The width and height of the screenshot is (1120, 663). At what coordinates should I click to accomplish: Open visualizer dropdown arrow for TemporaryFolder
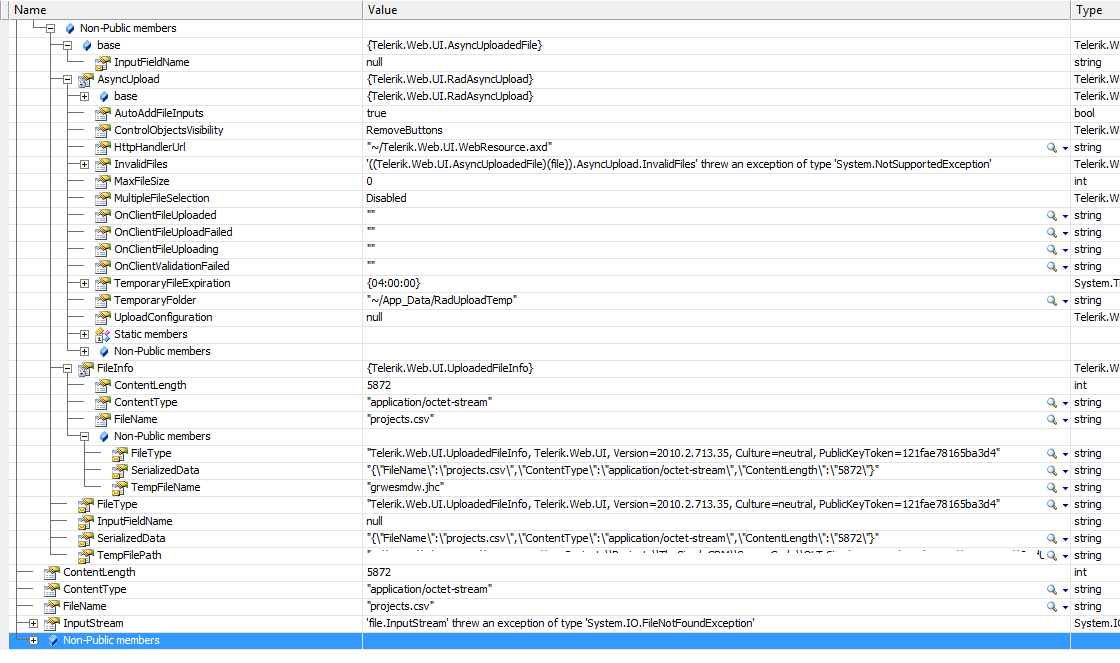pos(1065,301)
